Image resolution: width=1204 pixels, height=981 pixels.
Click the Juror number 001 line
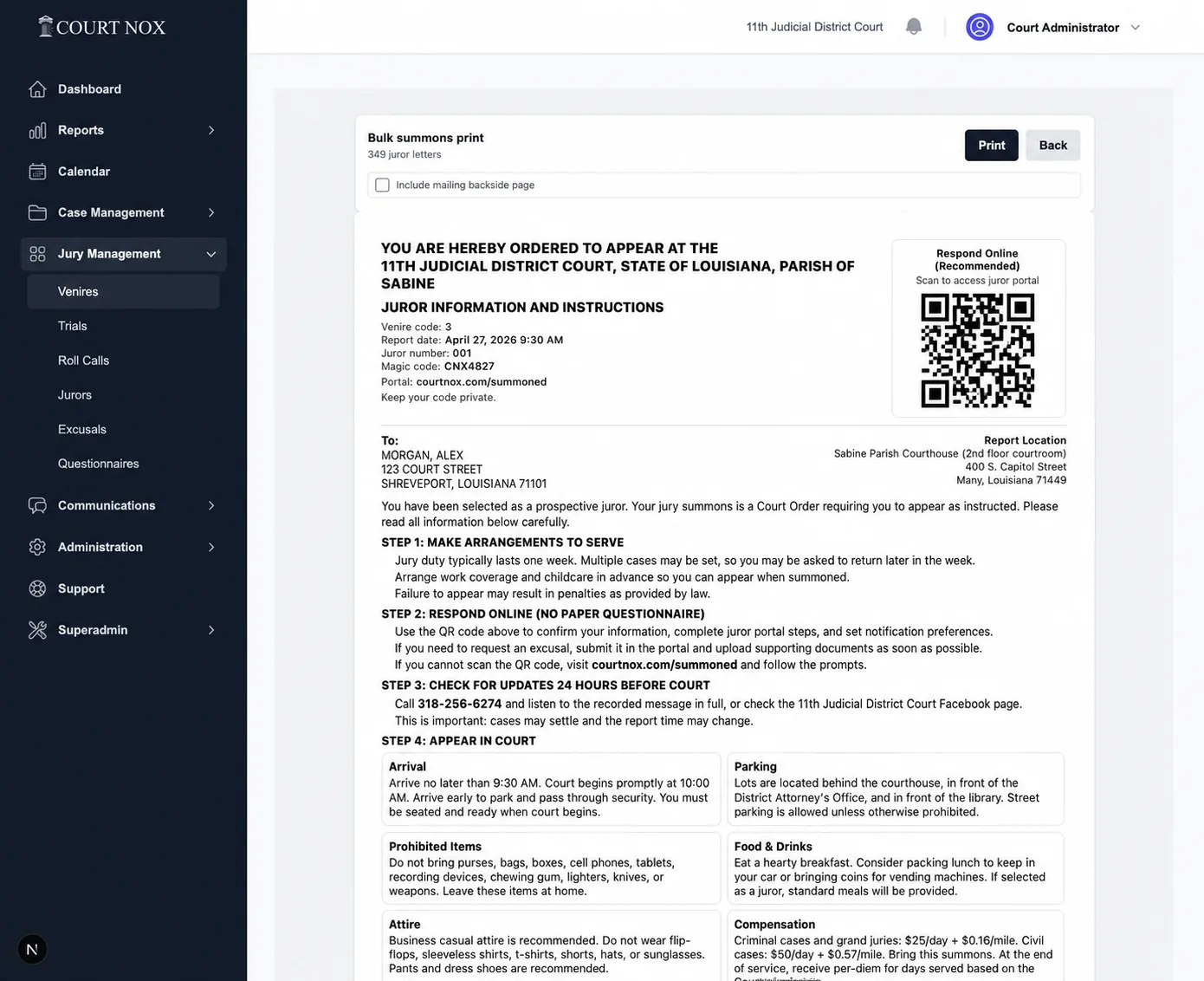426,354
